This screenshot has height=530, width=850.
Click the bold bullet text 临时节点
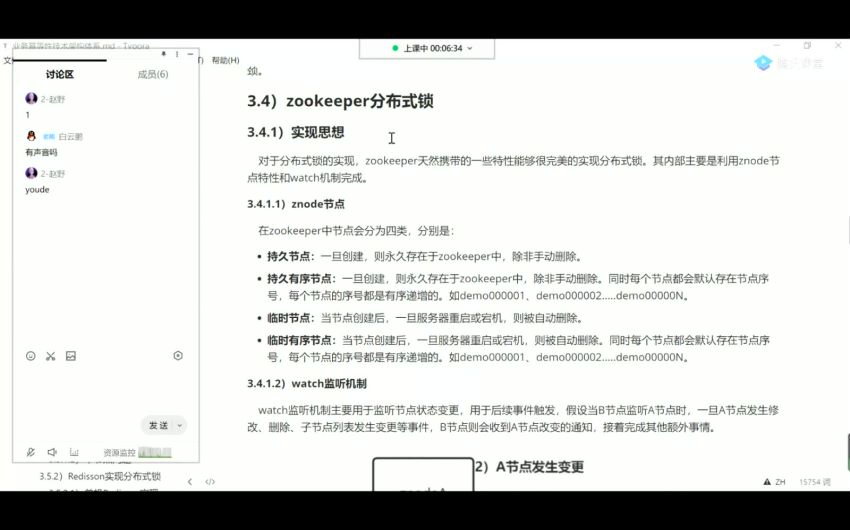point(288,318)
